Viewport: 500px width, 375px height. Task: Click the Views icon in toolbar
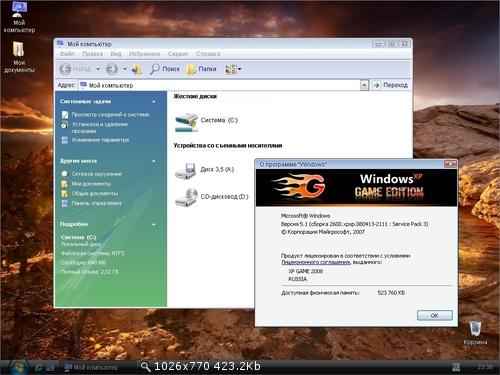pos(231,69)
